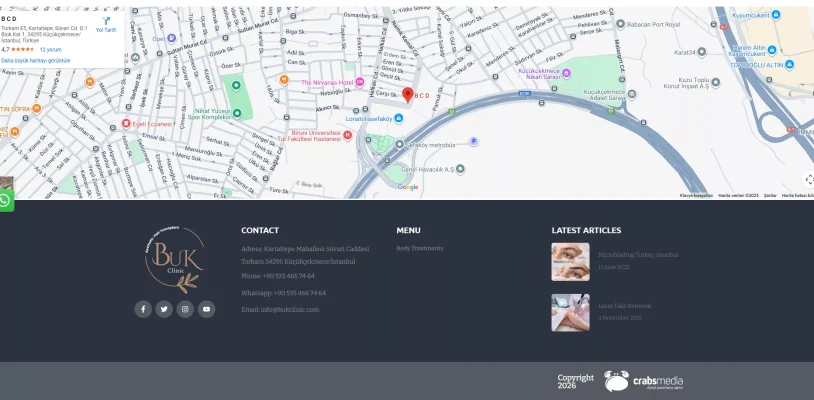Viewport: 814px width, 400px height.
Task: Open the Body Treatments menu item
Action: click(419, 248)
